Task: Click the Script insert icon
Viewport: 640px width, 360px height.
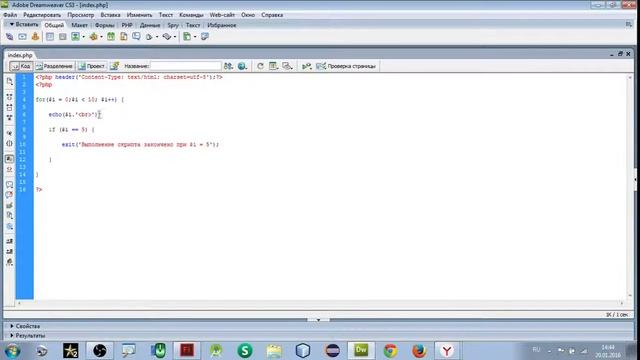Action: click(167, 37)
